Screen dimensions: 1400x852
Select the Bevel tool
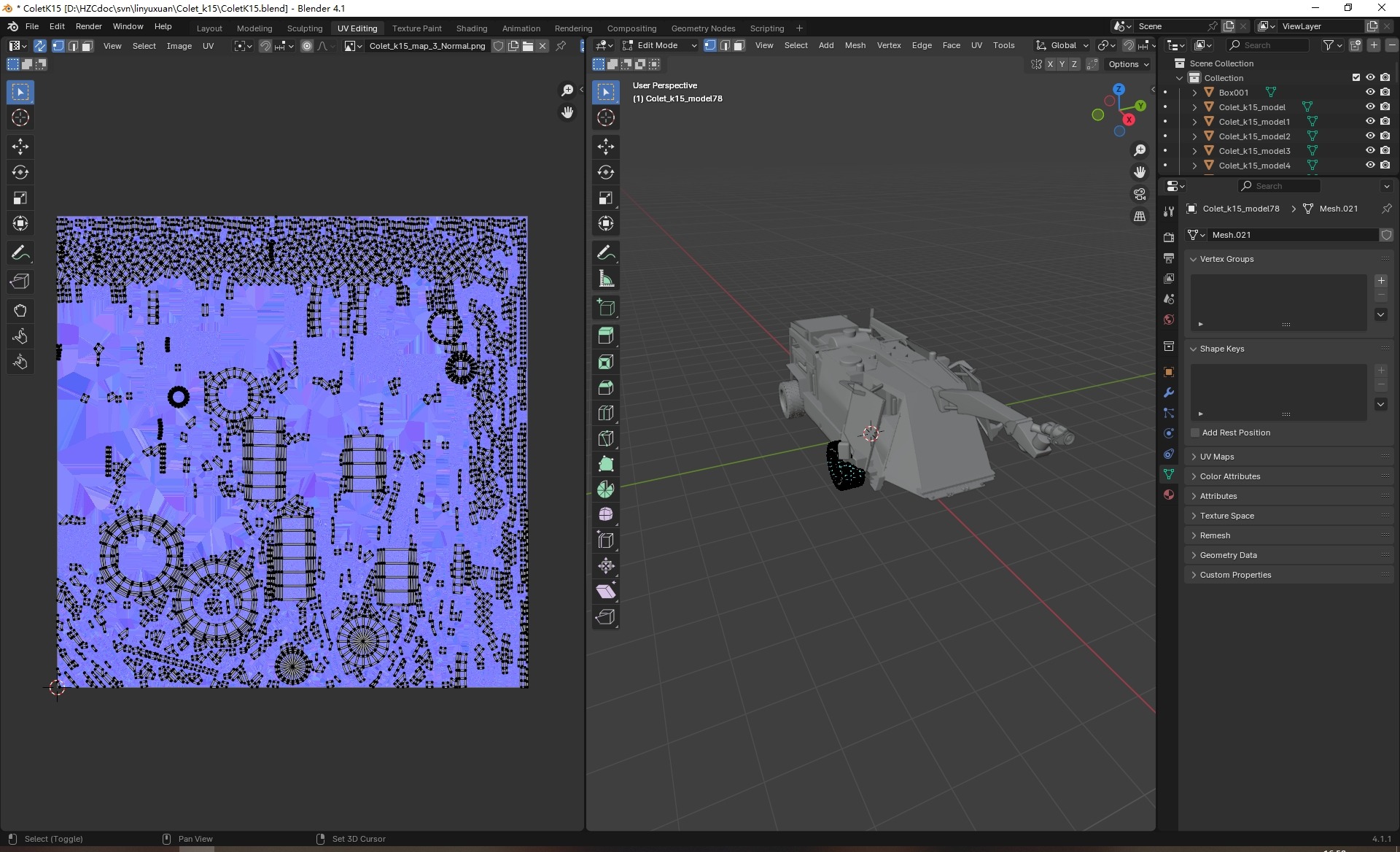coord(605,387)
